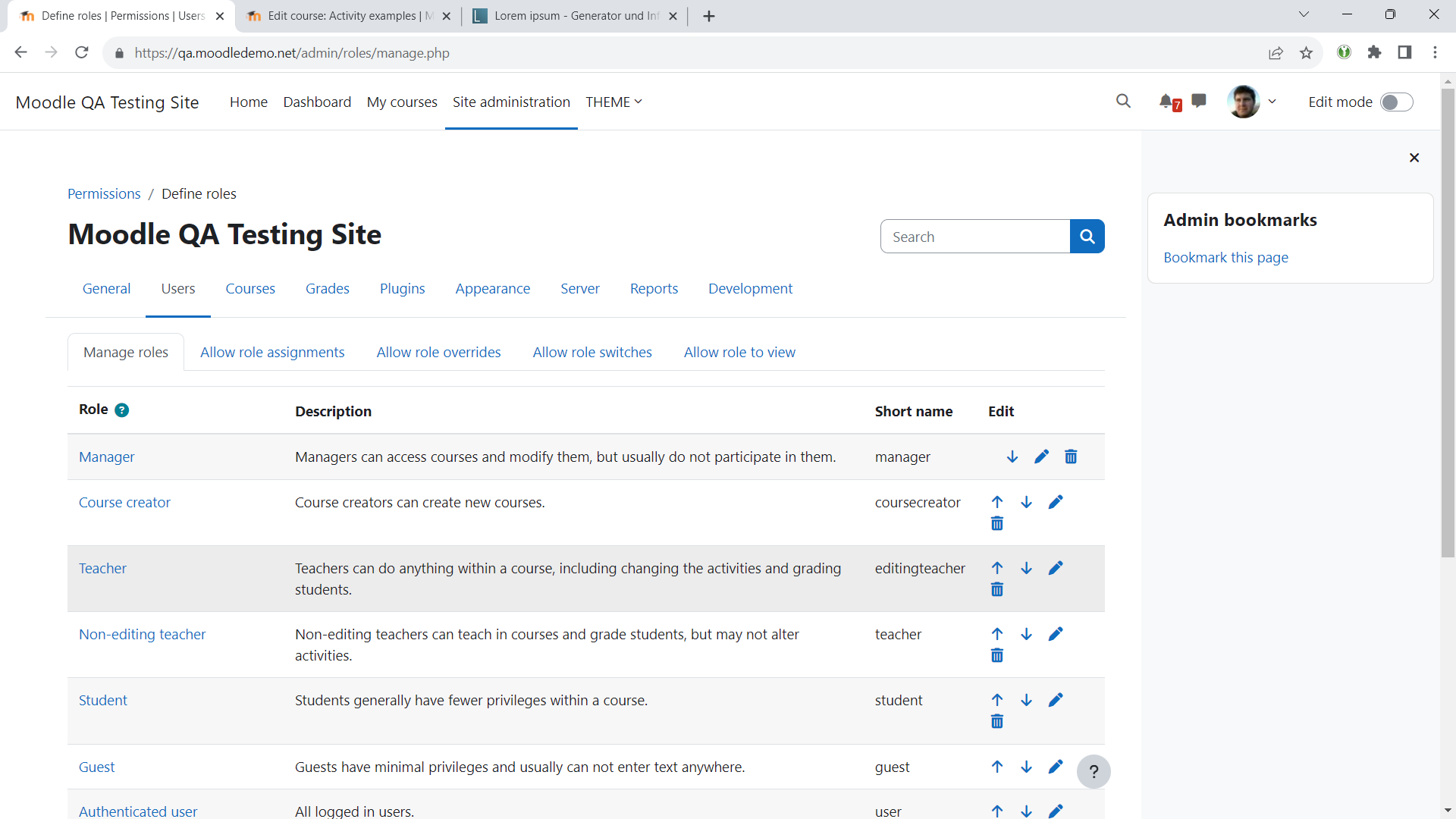Image resolution: width=1456 pixels, height=819 pixels.
Task: Move Course creator role up
Action: (997, 502)
